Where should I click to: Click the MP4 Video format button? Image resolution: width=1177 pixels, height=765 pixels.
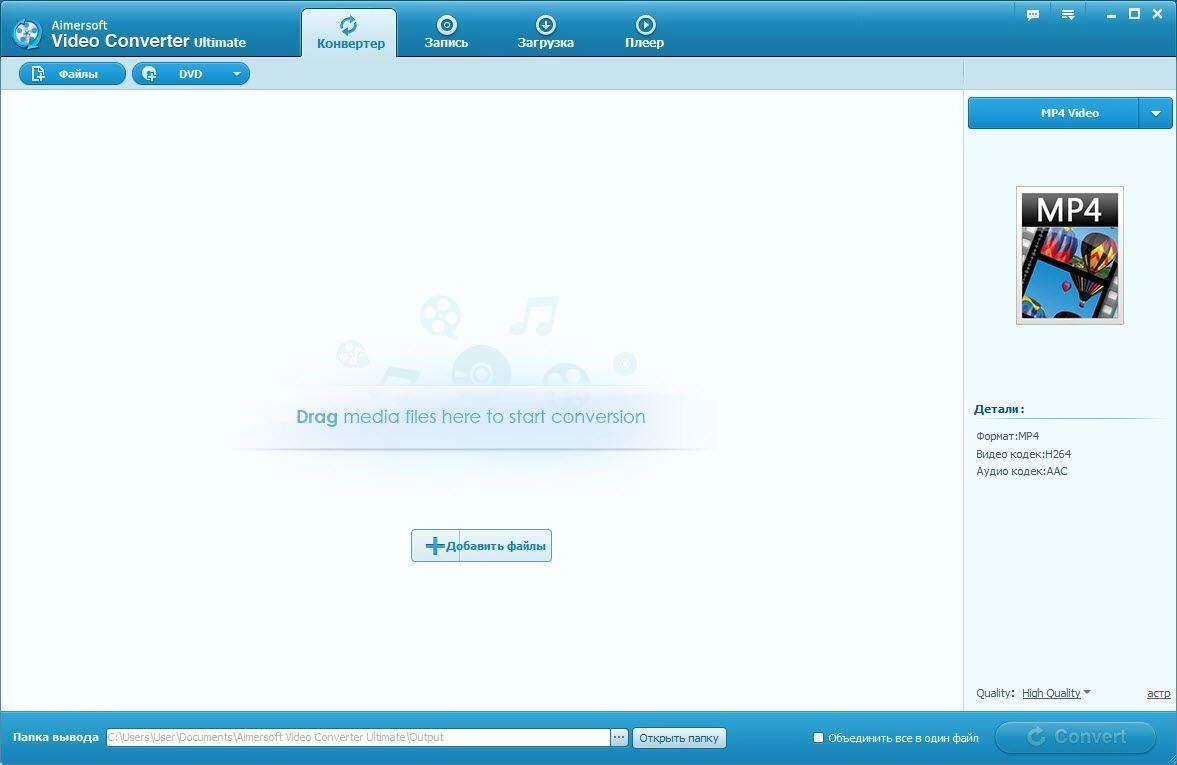[x=1054, y=113]
